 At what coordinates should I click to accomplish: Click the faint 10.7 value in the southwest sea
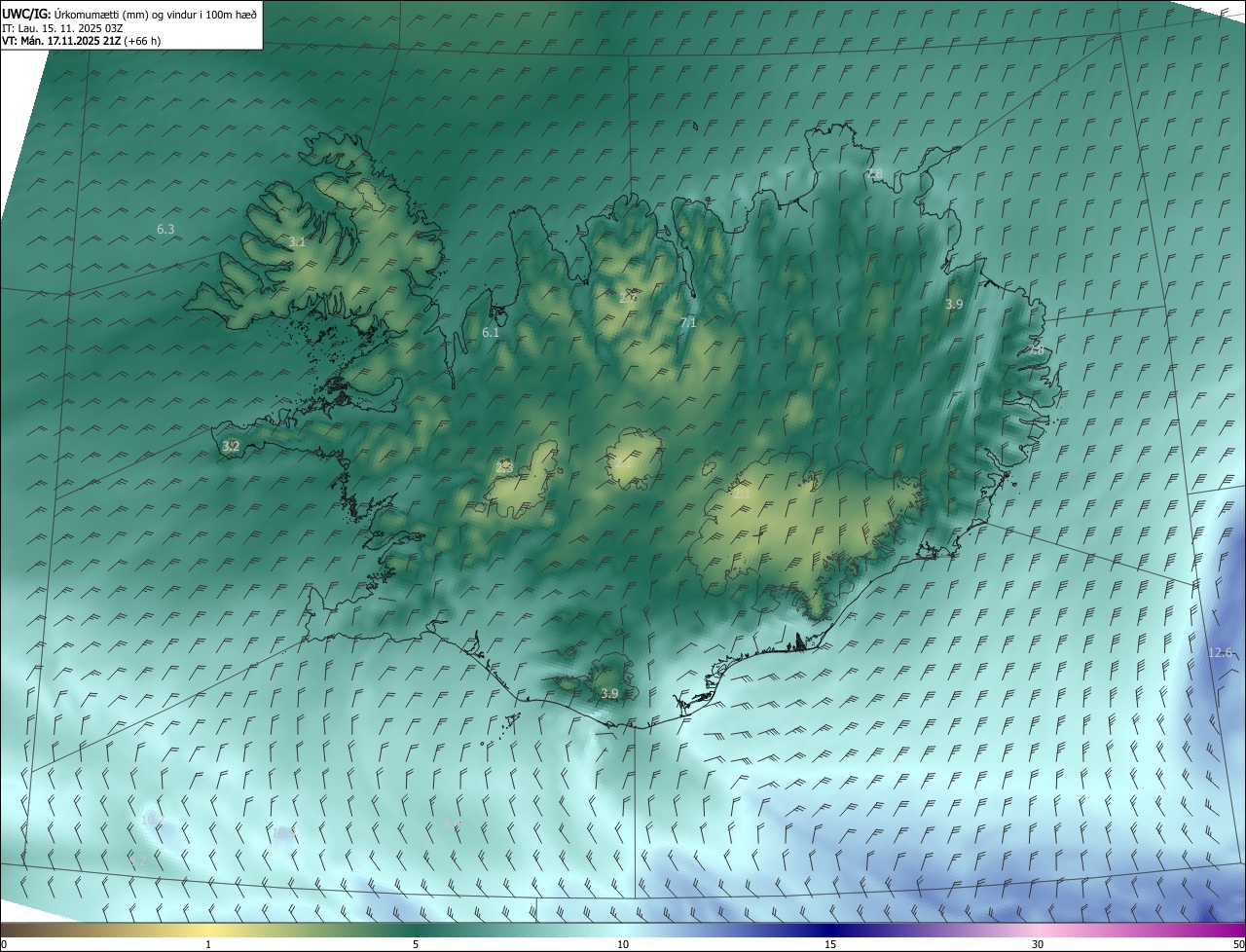(x=152, y=821)
